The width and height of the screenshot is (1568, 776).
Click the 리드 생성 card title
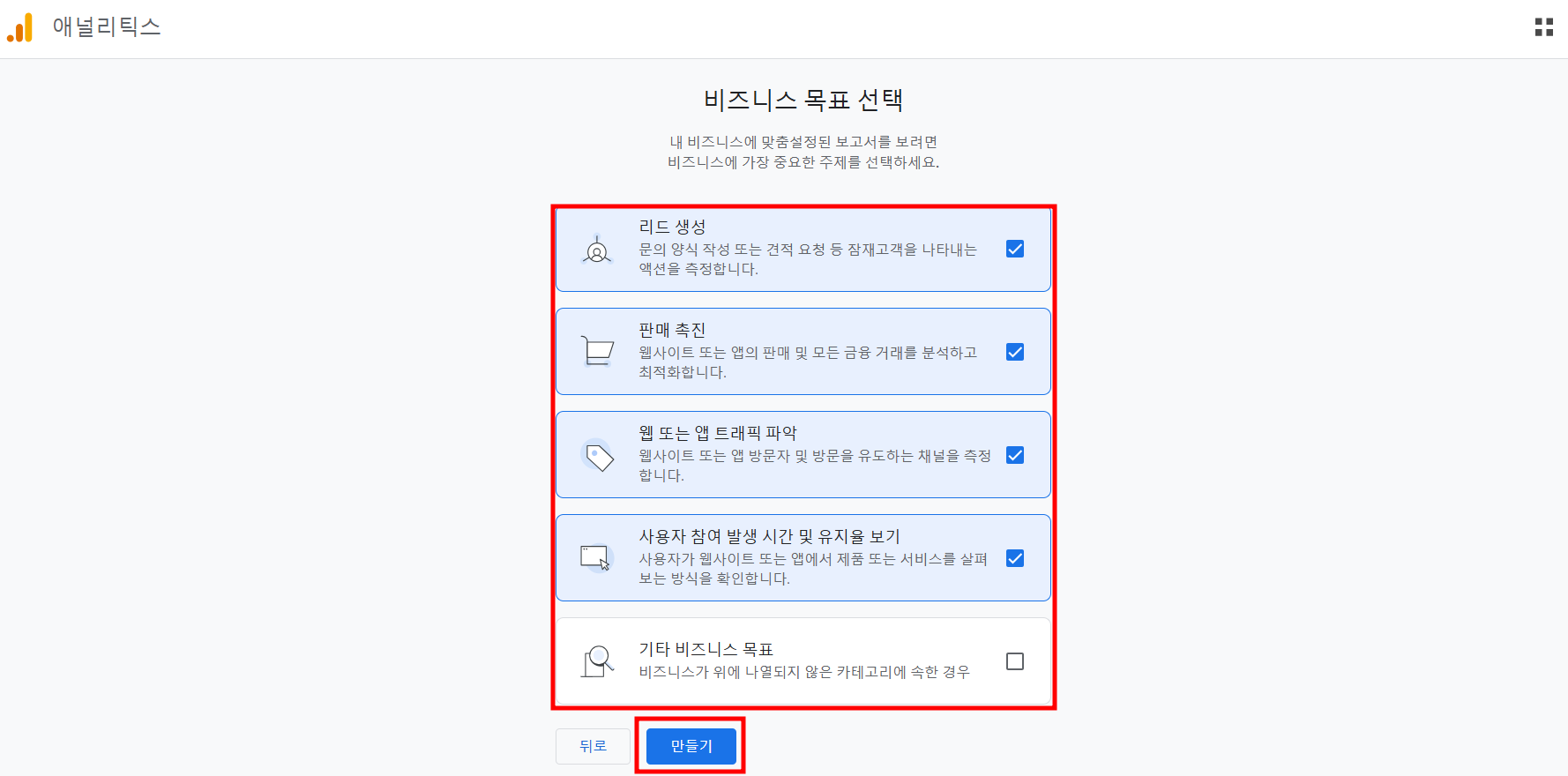point(672,227)
